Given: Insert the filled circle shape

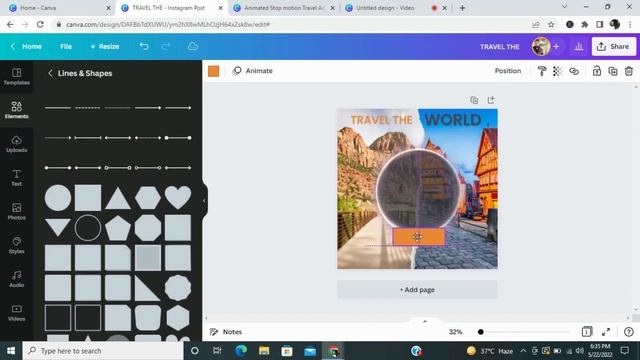Looking at the screenshot, I should [58, 198].
